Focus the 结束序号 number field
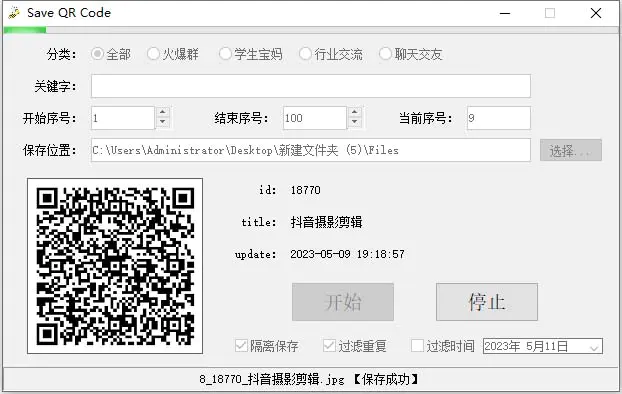The image size is (622, 394). click(315, 118)
